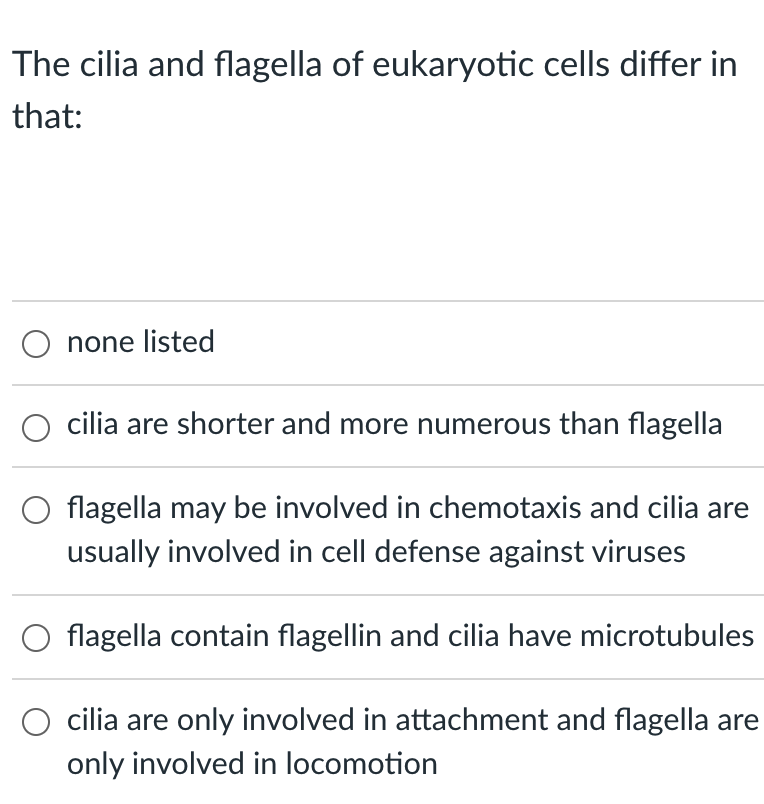764x804 pixels.
Task: Pick the attachment and locomotion answer option
Action: click(36, 722)
